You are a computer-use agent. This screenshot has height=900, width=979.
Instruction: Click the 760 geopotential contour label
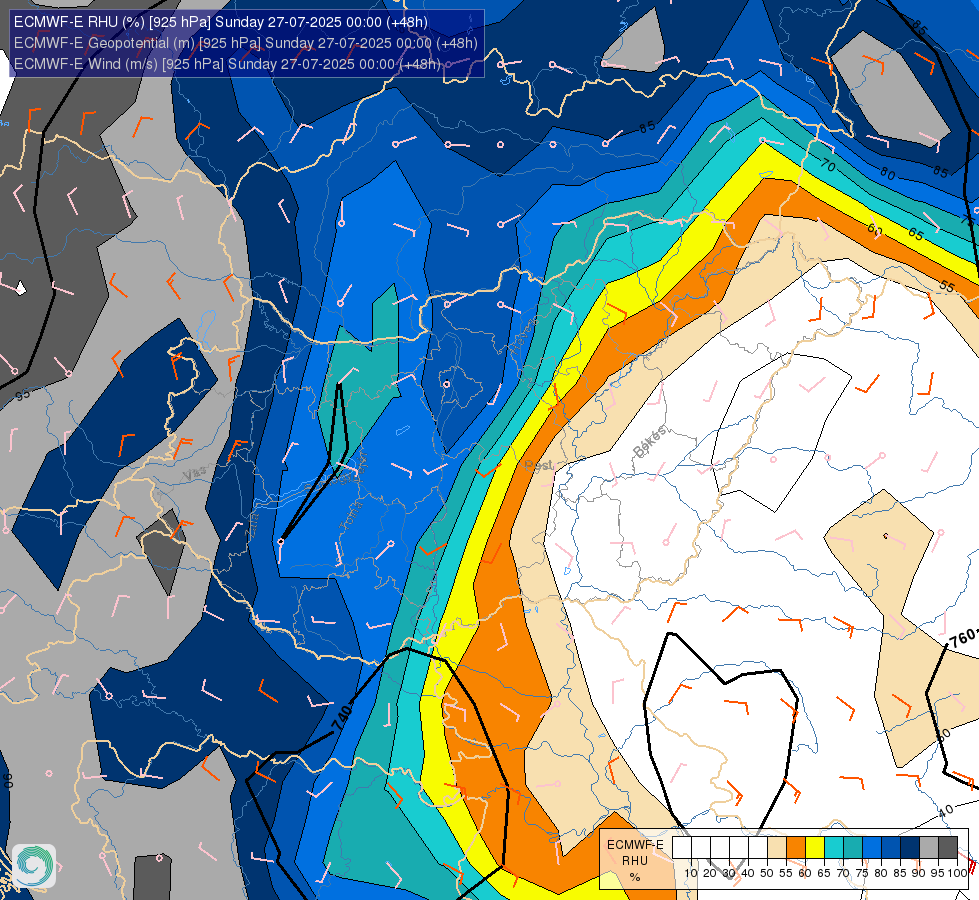coord(963,638)
